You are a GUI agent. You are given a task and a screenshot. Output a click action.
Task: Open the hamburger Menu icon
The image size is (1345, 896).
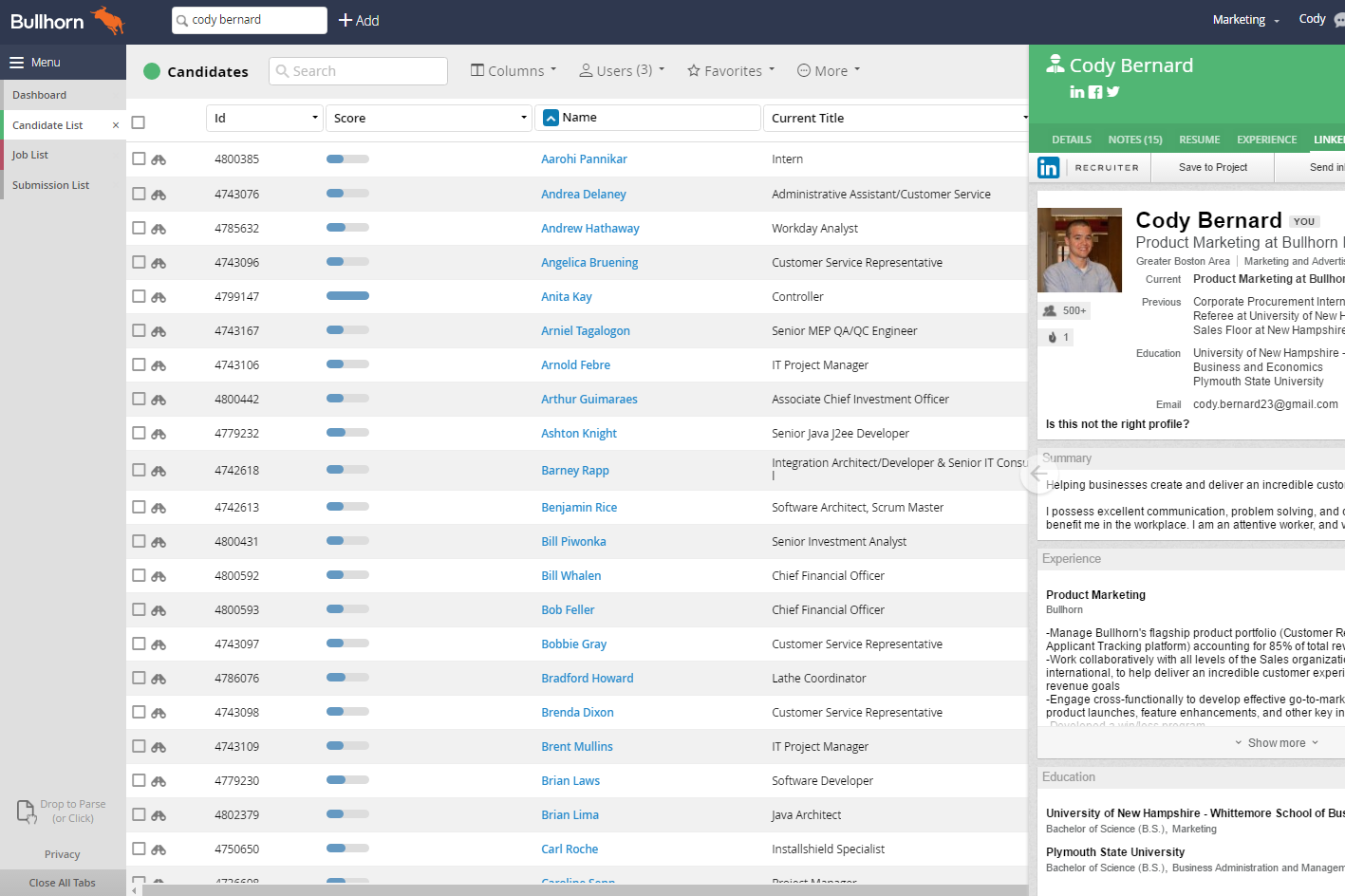coord(17,63)
